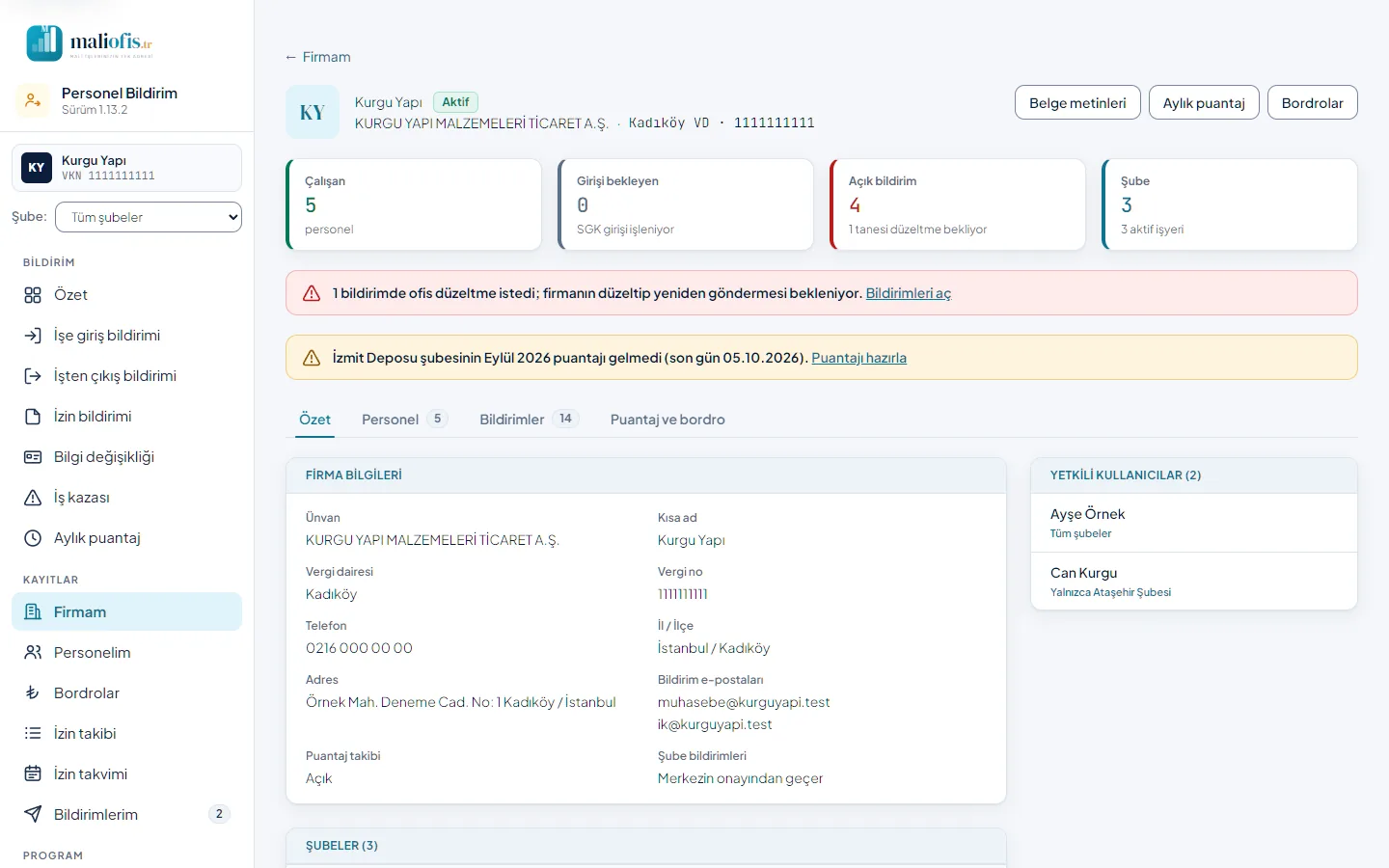This screenshot has height=868, width=1389.
Task: Click the İşten çıkış bildirimi icon
Action: pos(33,376)
